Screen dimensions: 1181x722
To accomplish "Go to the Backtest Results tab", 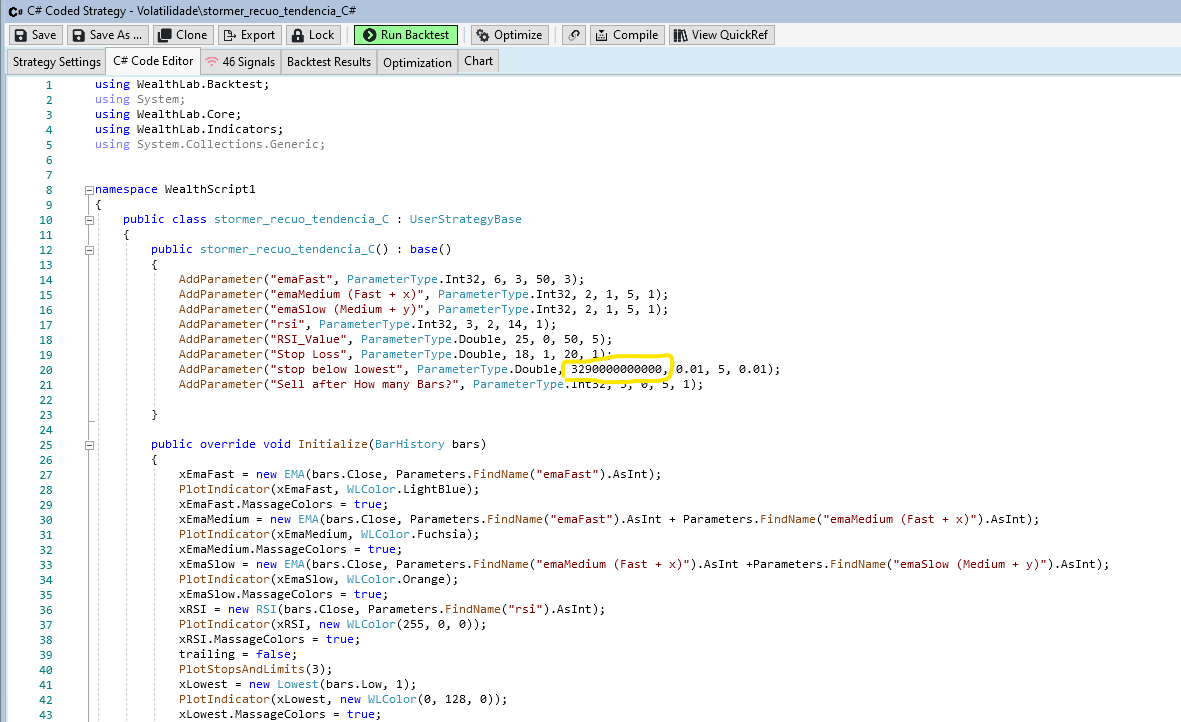I will tap(329, 62).
